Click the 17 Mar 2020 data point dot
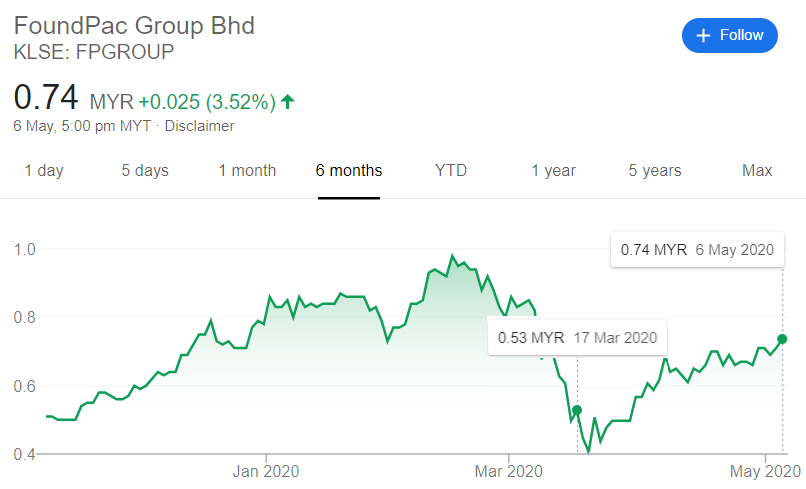The image size is (806, 489). pos(577,410)
